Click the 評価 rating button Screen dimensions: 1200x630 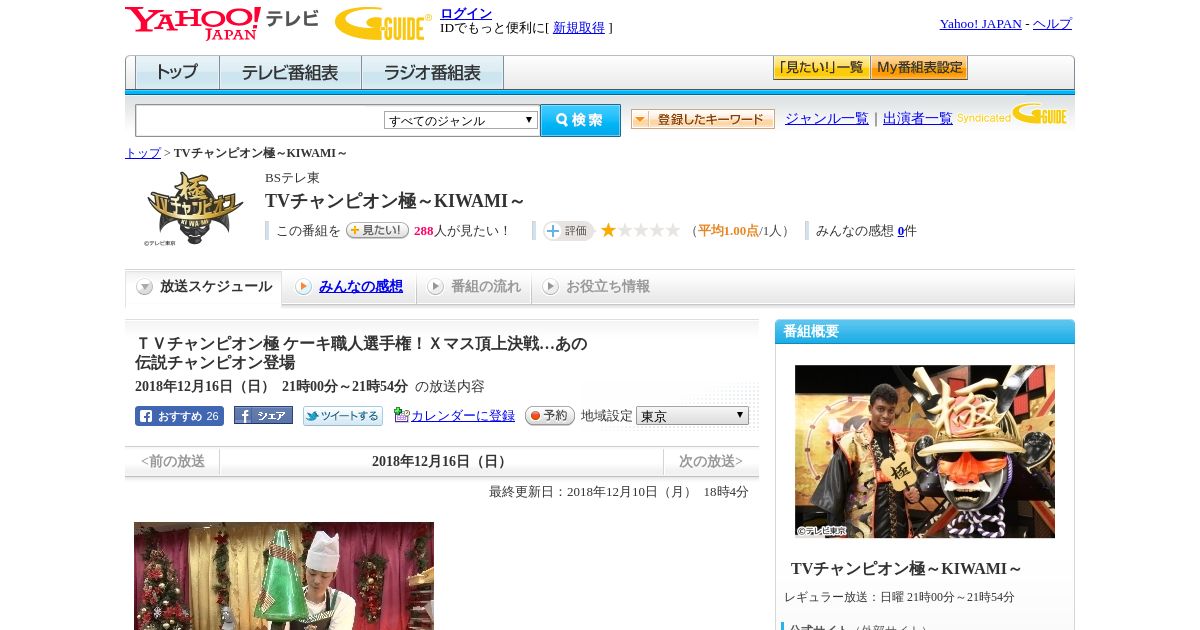click(568, 231)
